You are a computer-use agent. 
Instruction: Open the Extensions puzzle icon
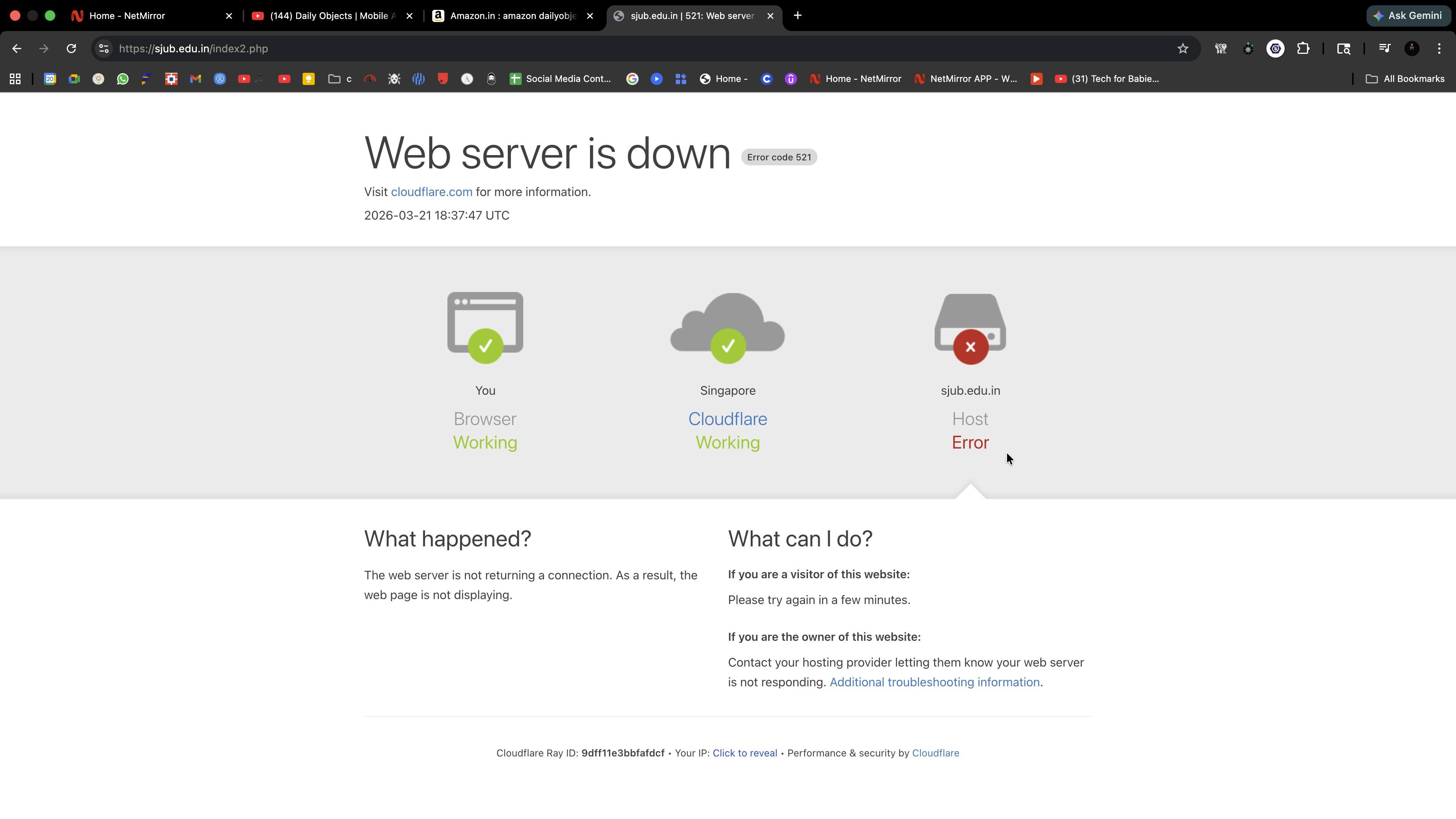coord(1303,49)
